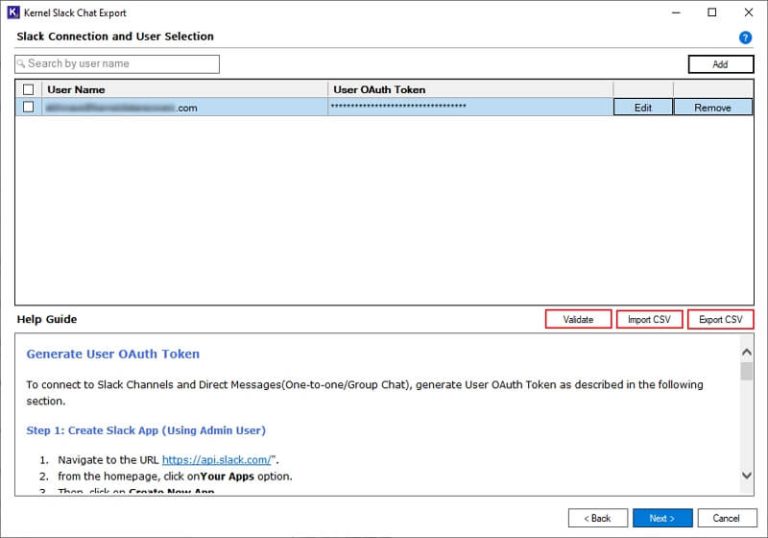
Task: Cancel the export wizard
Action: click(x=726, y=518)
